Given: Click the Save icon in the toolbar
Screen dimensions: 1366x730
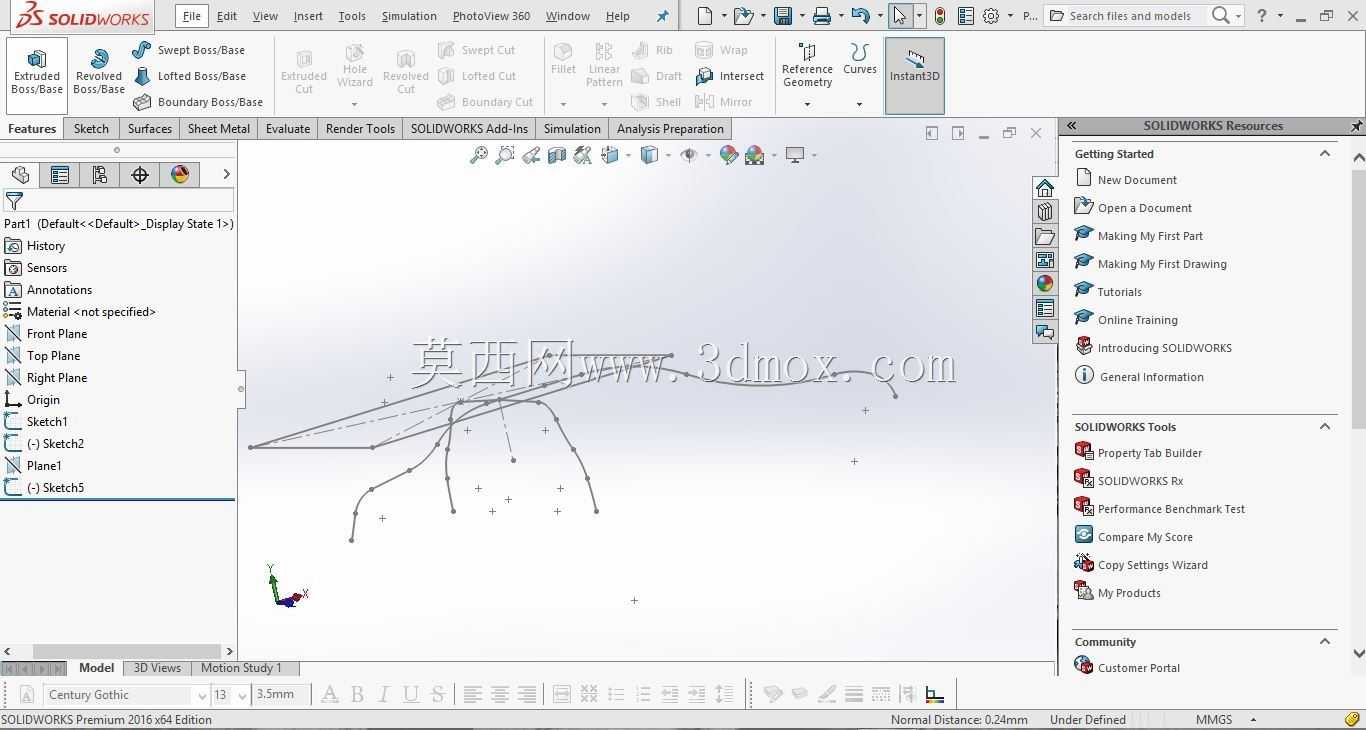Looking at the screenshot, I should [x=783, y=16].
